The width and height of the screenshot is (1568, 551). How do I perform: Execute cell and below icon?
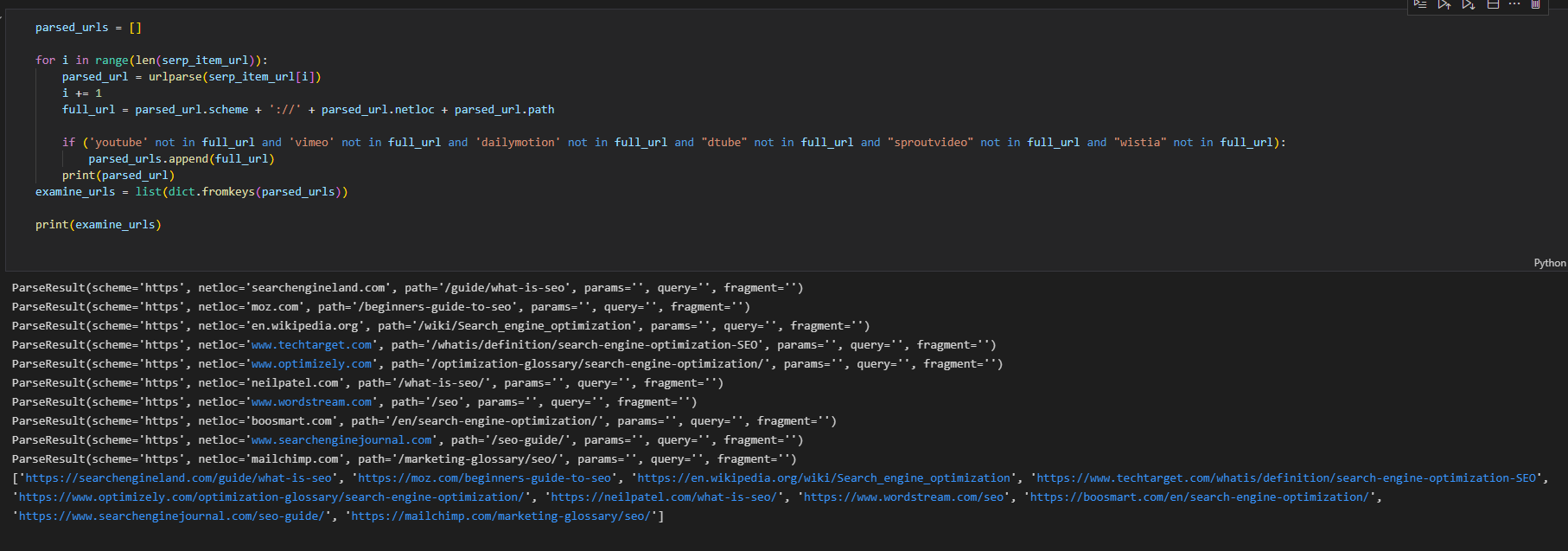click(x=1468, y=4)
